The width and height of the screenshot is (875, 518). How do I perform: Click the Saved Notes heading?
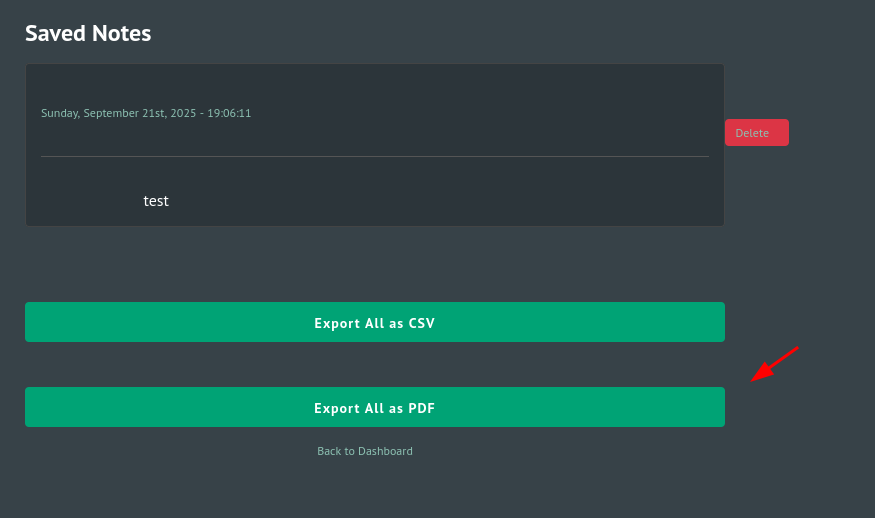88,33
